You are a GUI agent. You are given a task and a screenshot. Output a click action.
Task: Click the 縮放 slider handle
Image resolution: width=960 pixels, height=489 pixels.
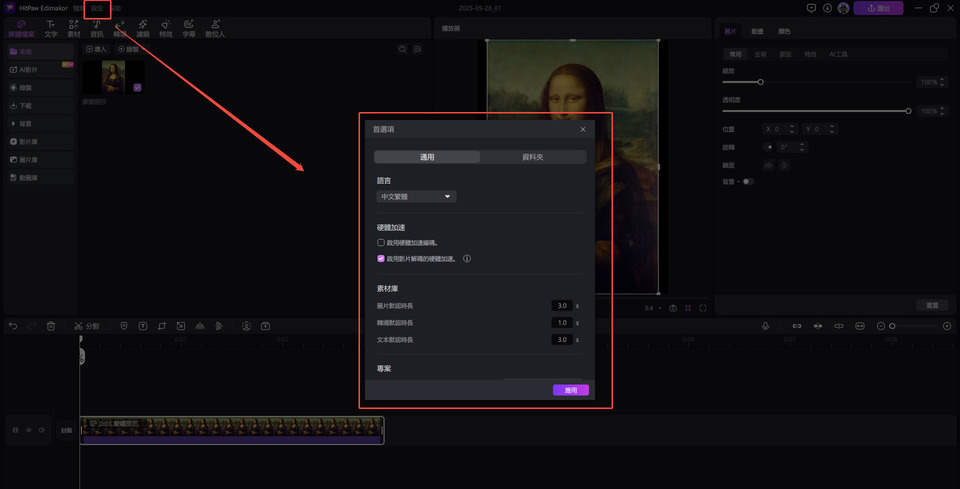[x=760, y=82]
